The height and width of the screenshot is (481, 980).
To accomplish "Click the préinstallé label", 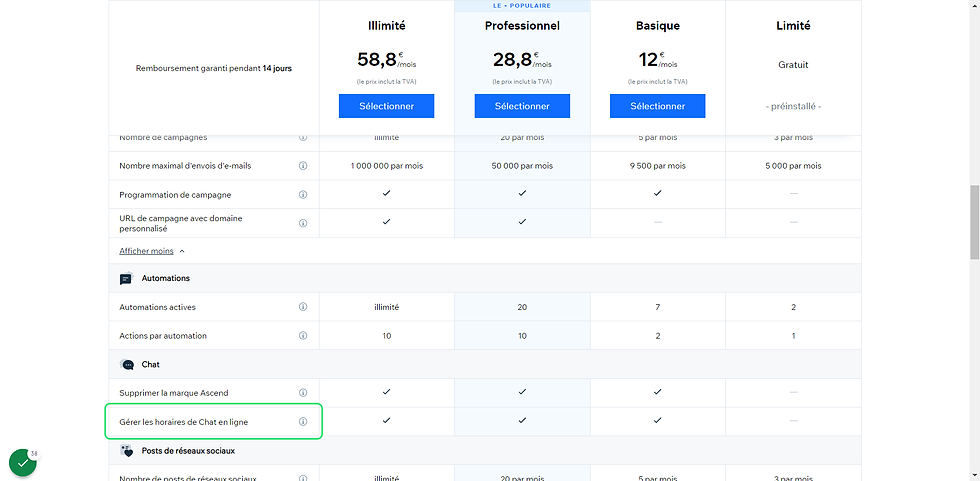I will [793, 106].
